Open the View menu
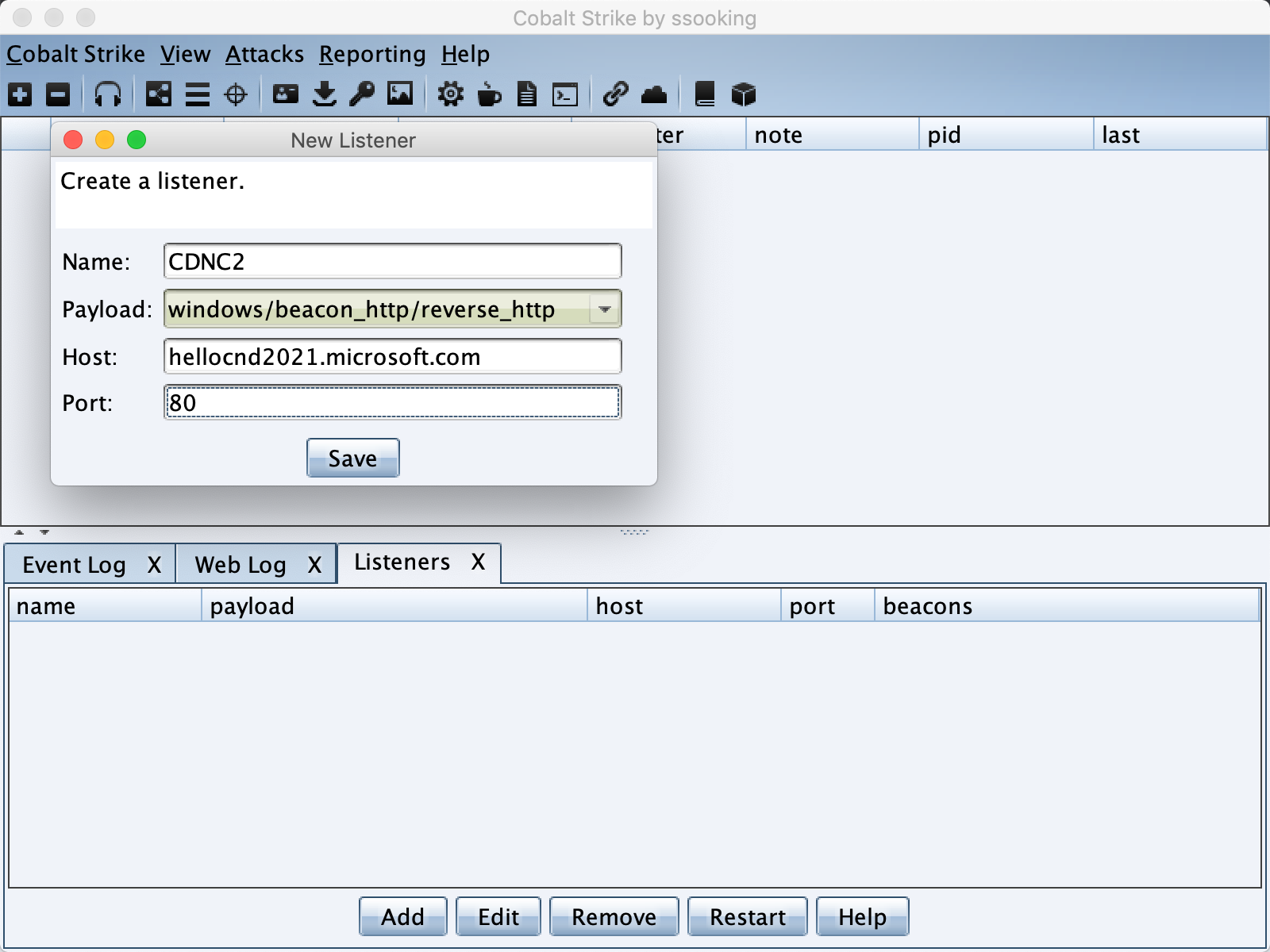 [x=186, y=54]
